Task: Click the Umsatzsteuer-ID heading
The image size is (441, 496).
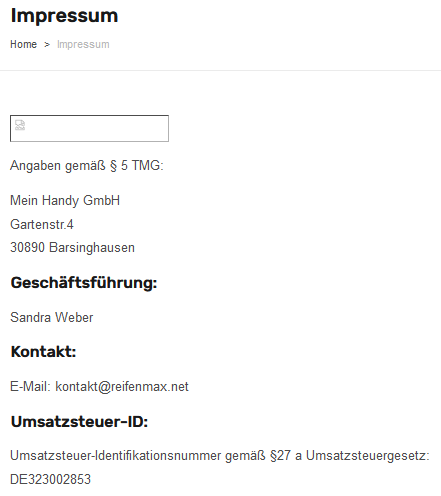Action: click(x=79, y=422)
